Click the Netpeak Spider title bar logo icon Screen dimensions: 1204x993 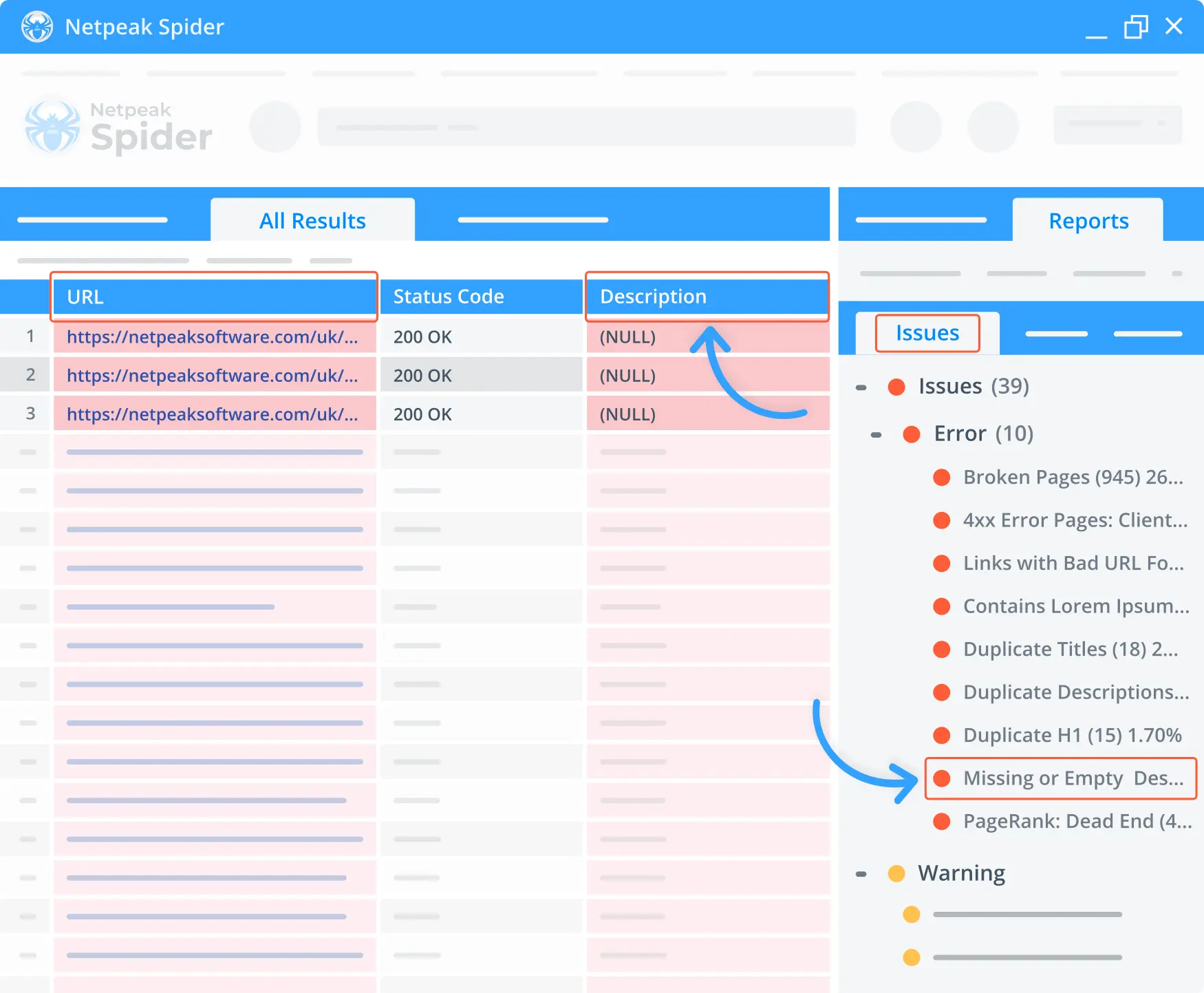pos(36,27)
